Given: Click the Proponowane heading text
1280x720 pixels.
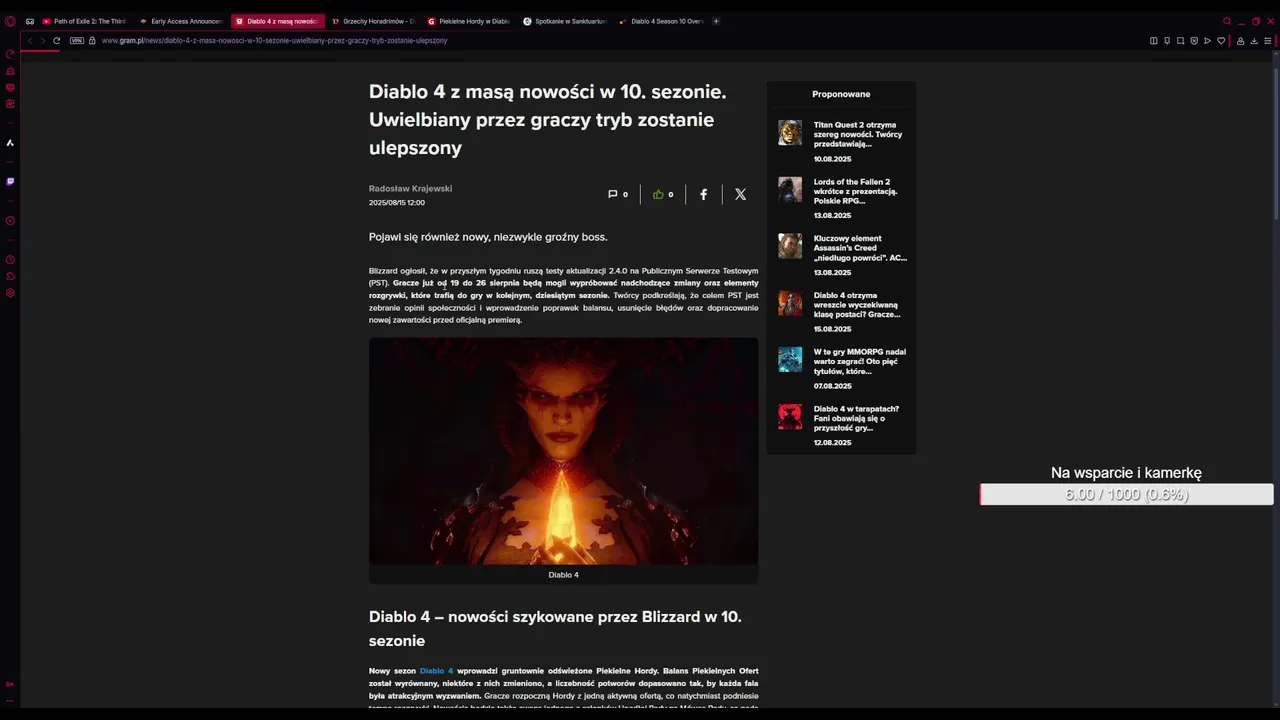Looking at the screenshot, I should pos(841,94).
